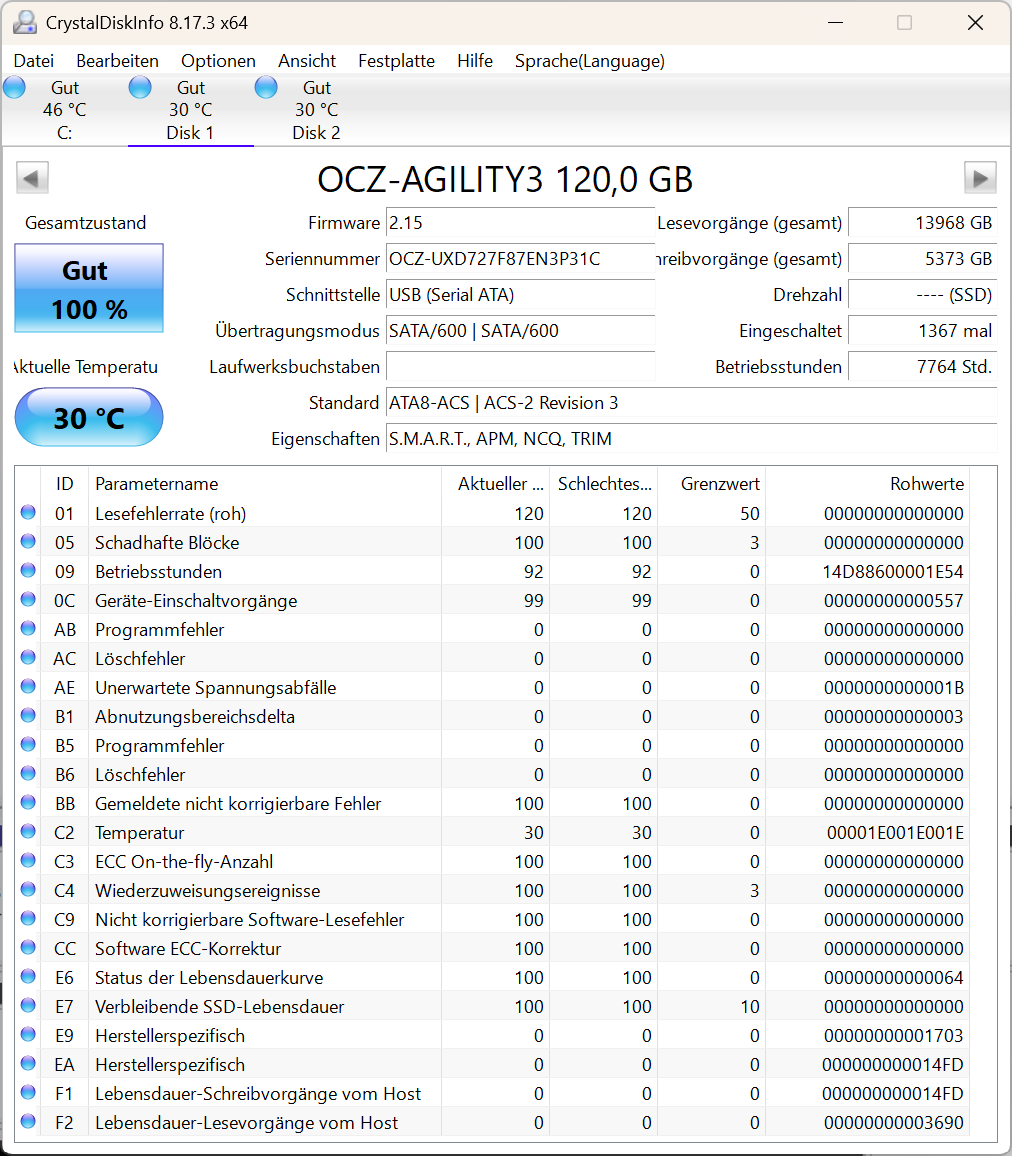Click status dot of Verbleibende SSD-Lebensdauer row

(x=28, y=1005)
